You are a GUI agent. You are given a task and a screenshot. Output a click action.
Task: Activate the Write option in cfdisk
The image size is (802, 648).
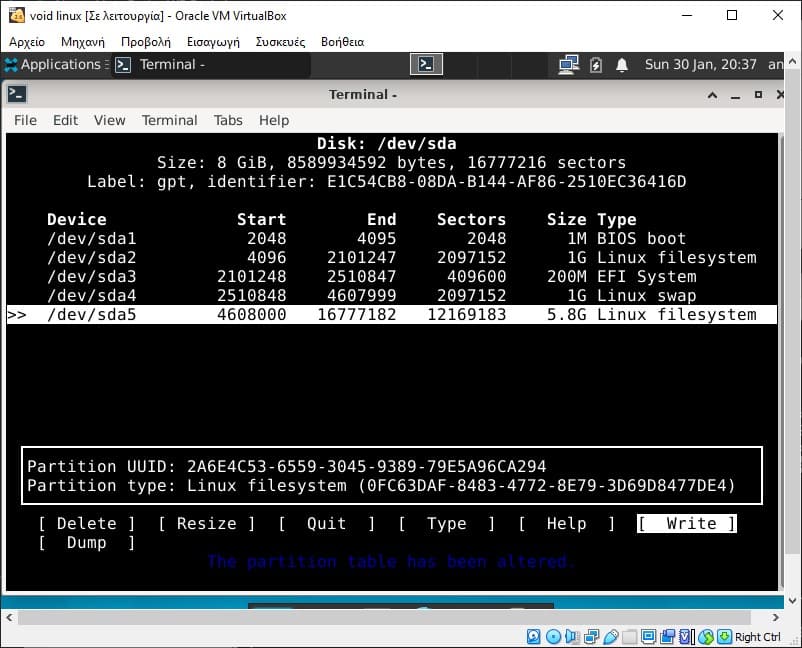(687, 523)
